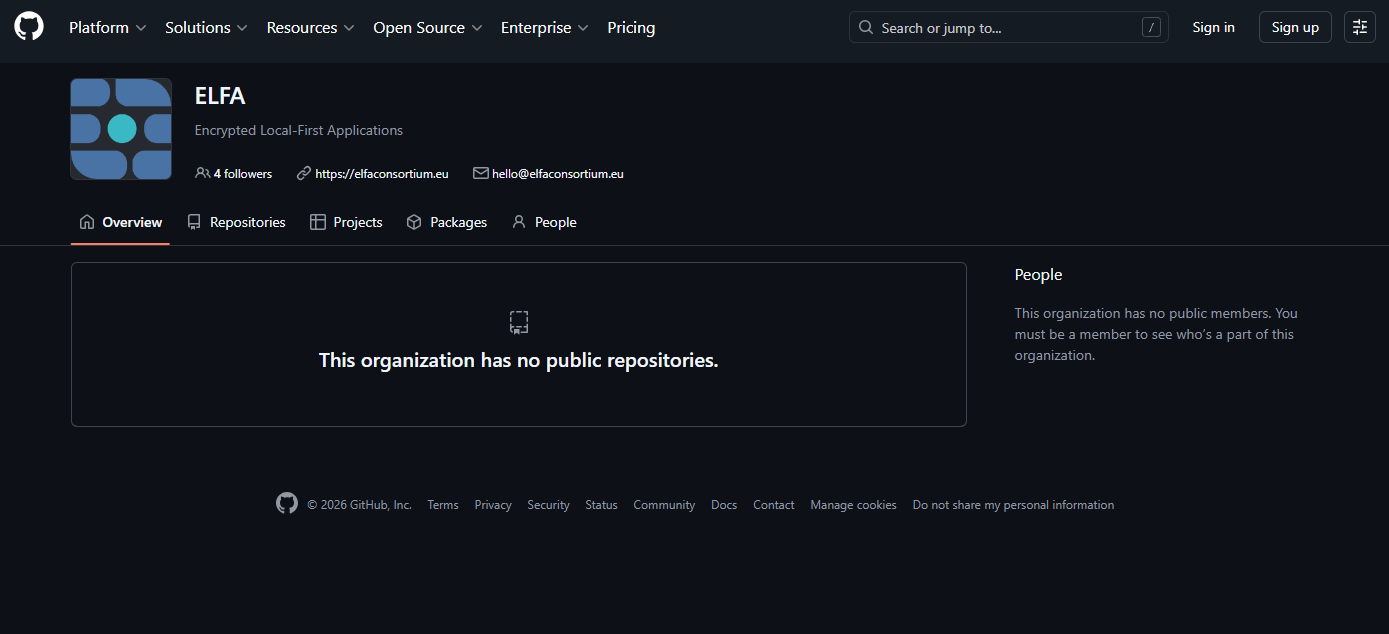Click the followers people icon
The image size is (1389, 634).
[202, 173]
